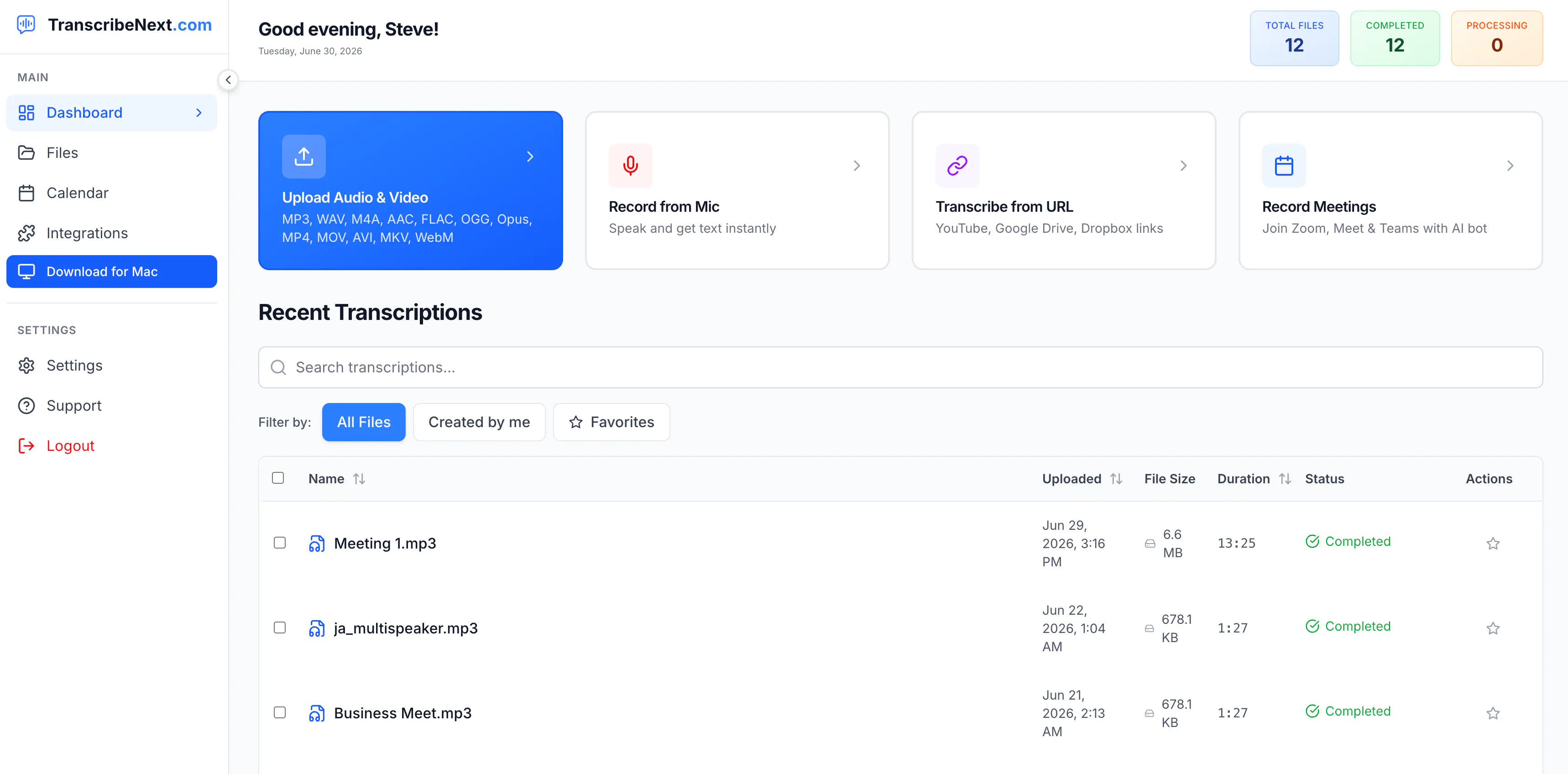Start Record from Mic
The image size is (1568, 774).
coord(737,190)
